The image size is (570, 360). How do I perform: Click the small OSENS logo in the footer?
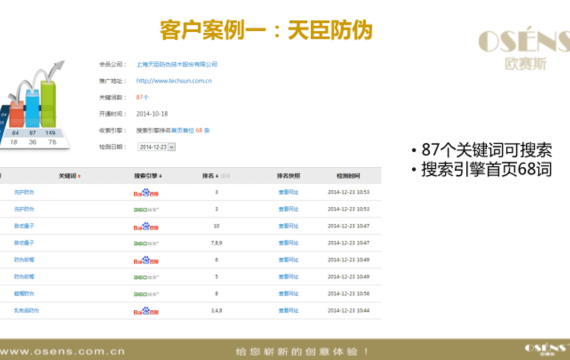[546, 349]
